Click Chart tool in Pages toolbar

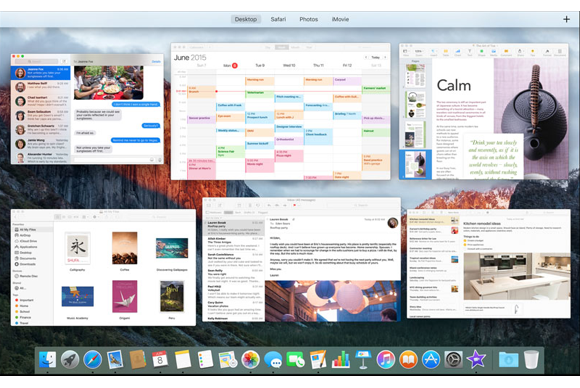[458, 53]
